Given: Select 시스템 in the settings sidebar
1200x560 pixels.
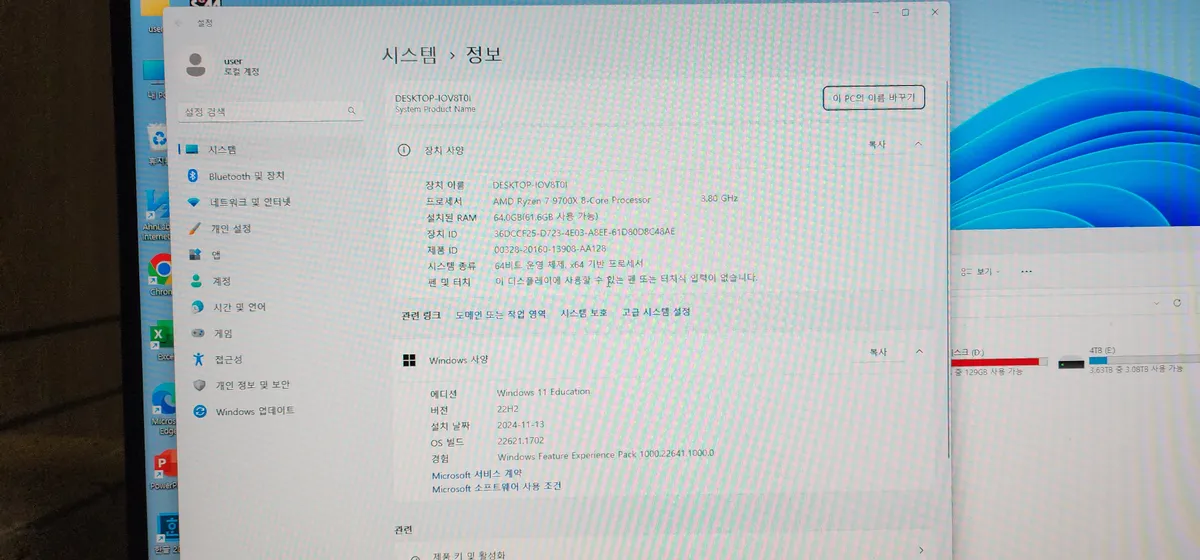Looking at the screenshot, I should (x=270, y=150).
